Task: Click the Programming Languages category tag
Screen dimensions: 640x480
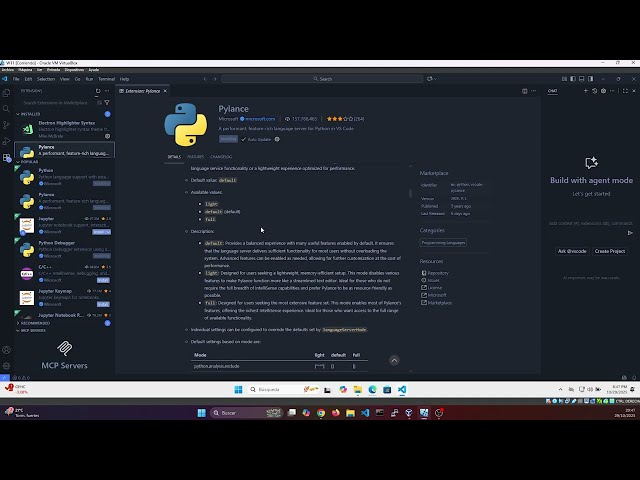Action: pos(443,242)
